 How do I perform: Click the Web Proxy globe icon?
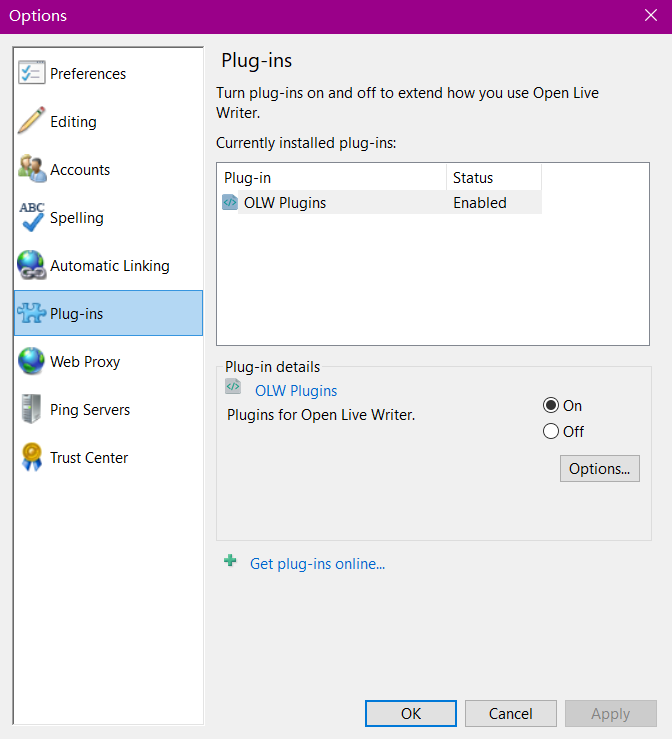[32, 361]
